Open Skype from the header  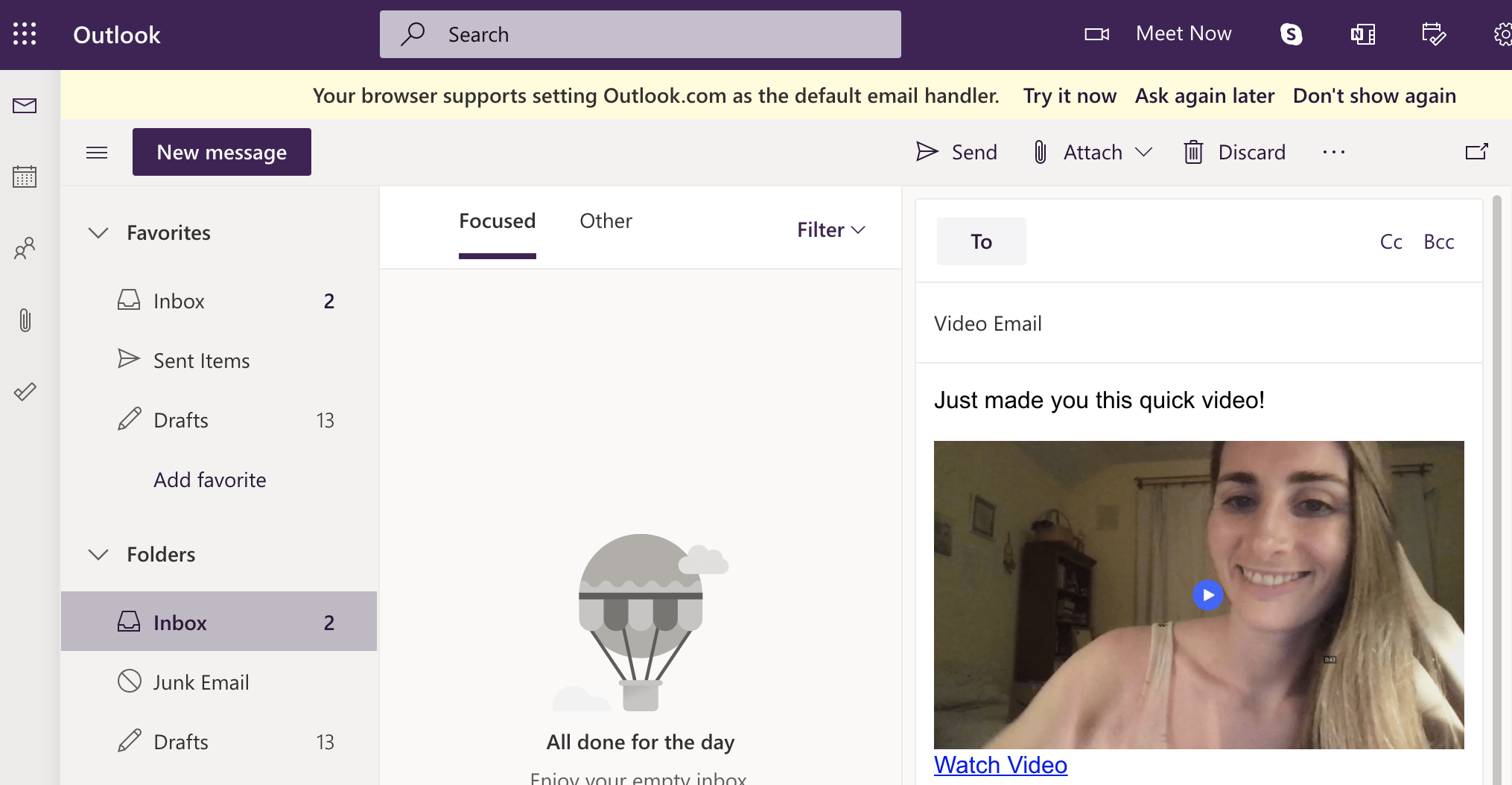coord(1291,34)
